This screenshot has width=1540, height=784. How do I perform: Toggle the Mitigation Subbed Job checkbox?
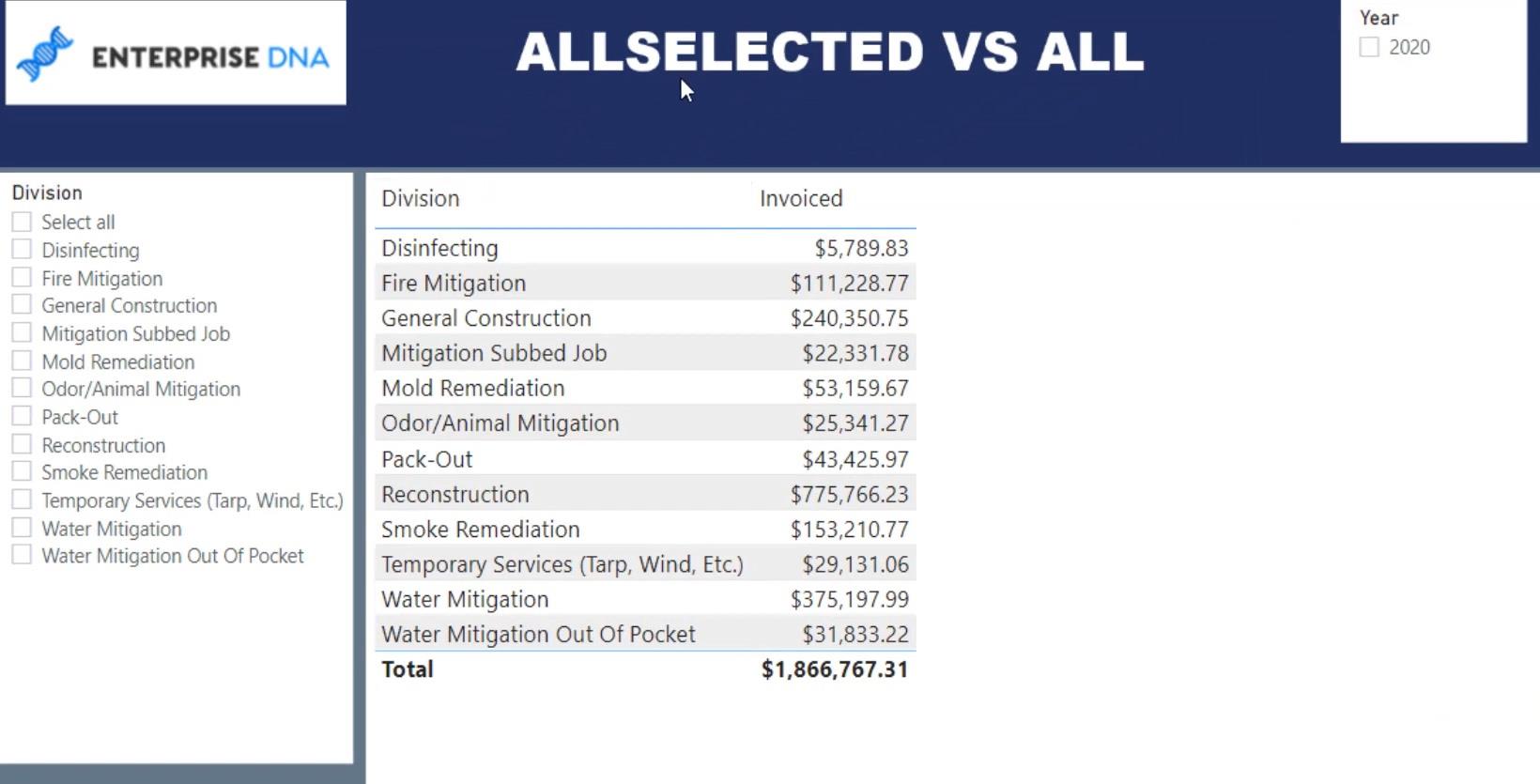coord(22,333)
